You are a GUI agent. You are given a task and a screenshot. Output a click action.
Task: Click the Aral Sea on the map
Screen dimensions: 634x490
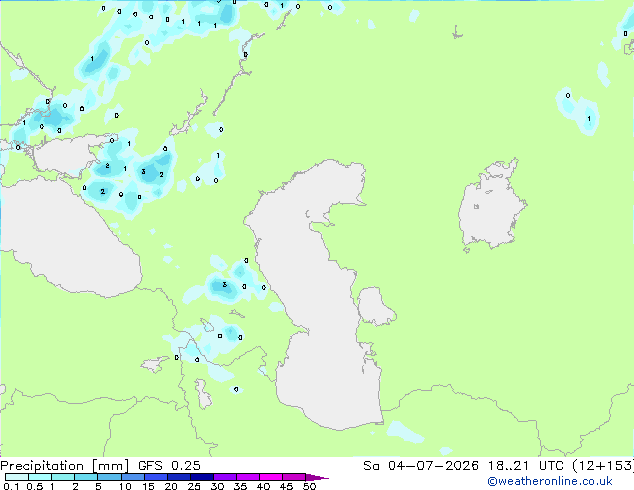490,206
